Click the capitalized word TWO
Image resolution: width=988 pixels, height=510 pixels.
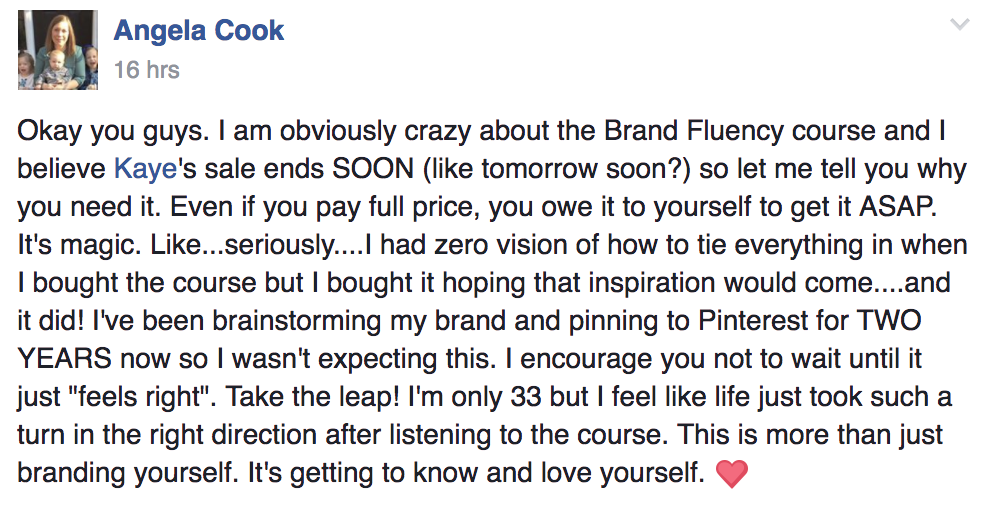point(888,321)
